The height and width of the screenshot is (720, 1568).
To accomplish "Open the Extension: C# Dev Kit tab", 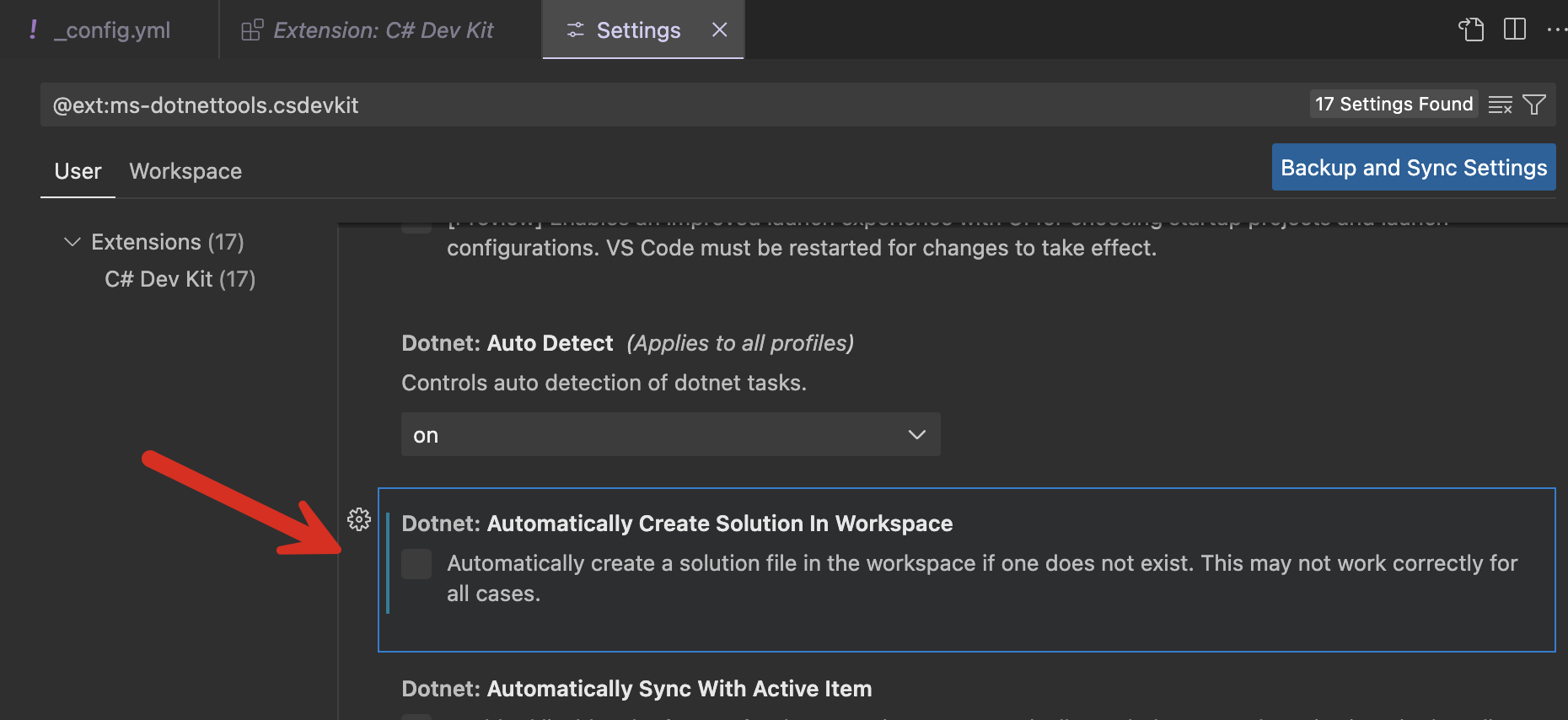I will tap(383, 30).
